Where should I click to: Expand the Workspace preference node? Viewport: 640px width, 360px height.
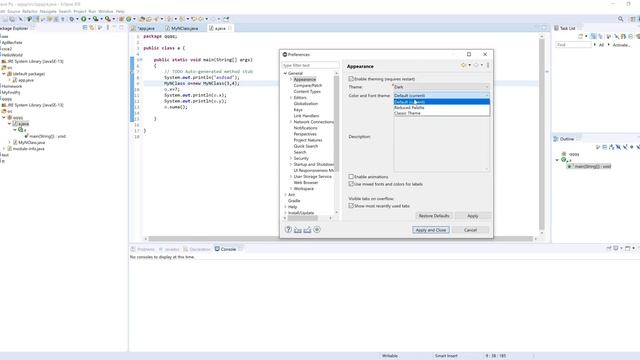(291, 189)
